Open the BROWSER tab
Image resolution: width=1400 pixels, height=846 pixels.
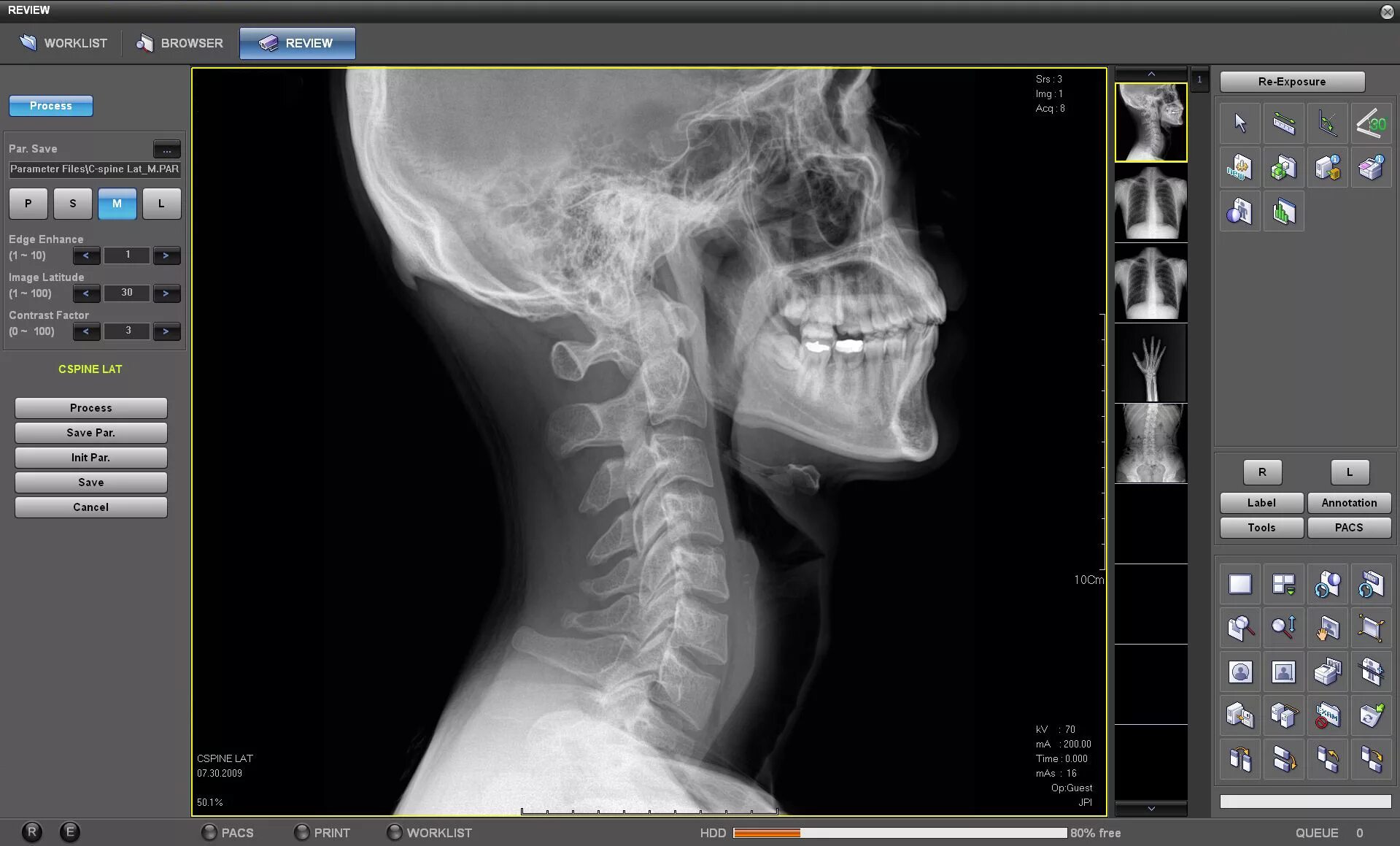179,43
